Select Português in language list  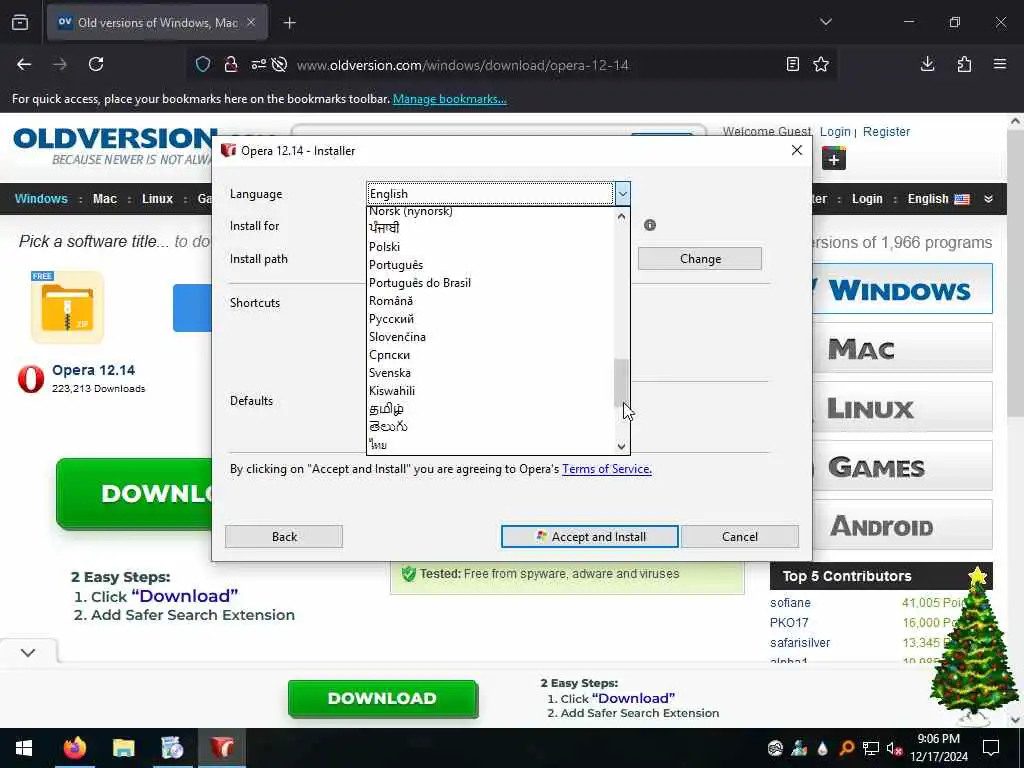(x=490, y=265)
